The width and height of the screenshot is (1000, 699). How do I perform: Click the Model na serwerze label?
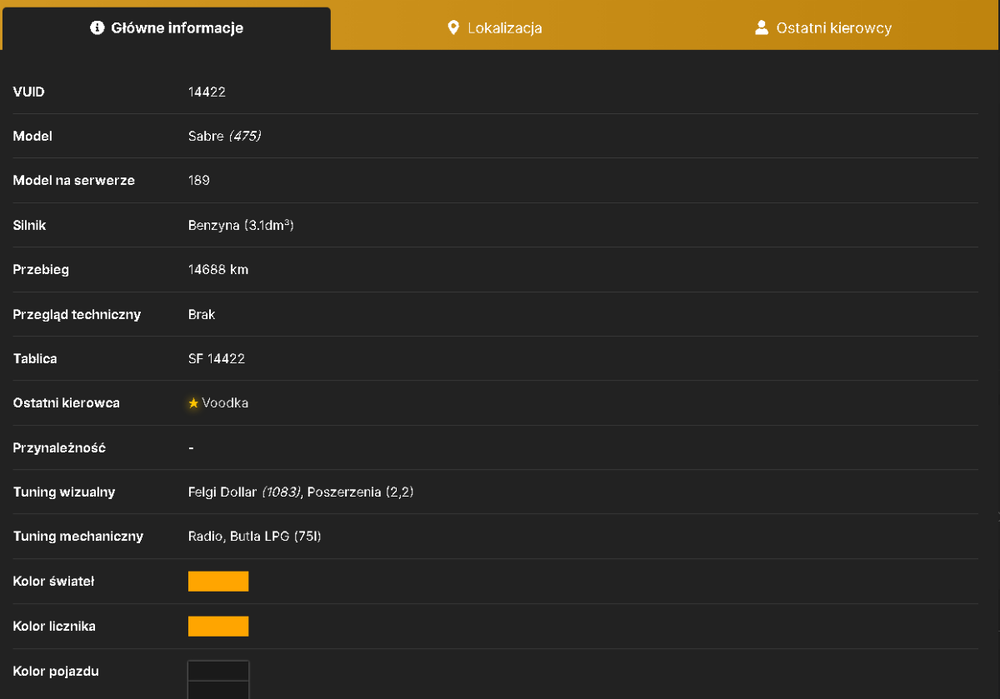(74, 180)
